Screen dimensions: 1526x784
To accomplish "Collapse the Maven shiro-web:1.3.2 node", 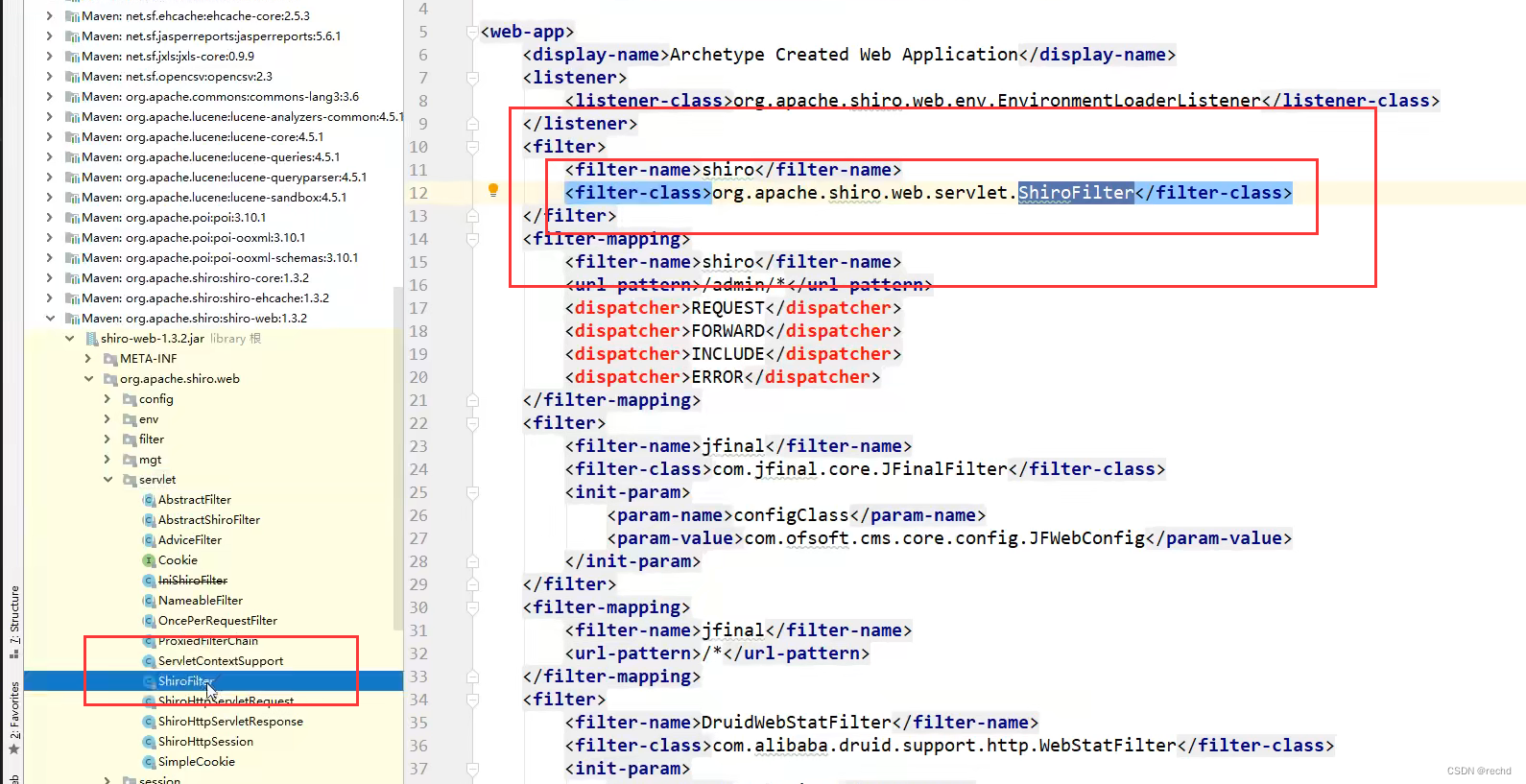I will 50,319.
